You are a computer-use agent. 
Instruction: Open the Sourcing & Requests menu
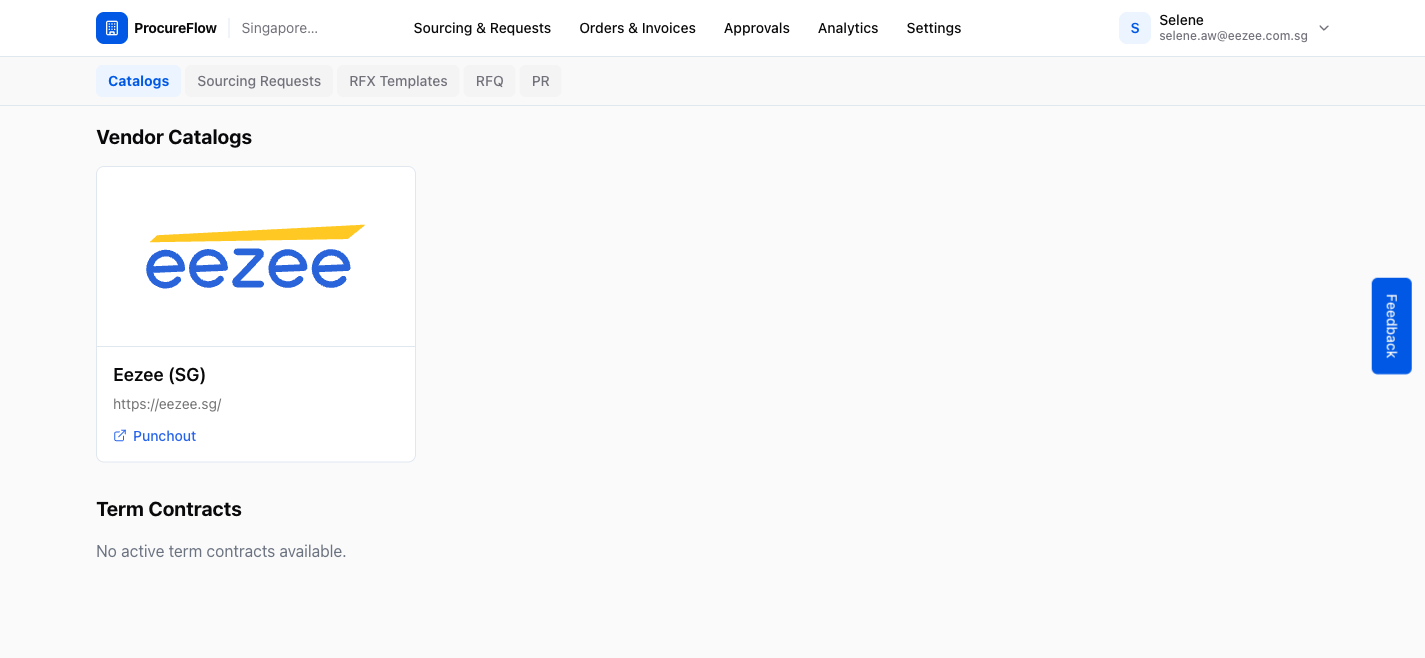click(x=482, y=28)
